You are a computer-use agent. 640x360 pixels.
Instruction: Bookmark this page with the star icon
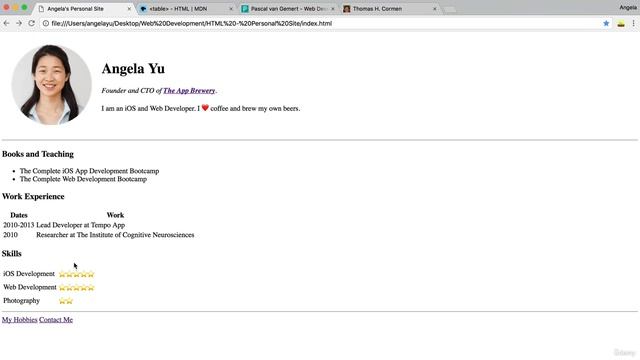tap(606, 23)
